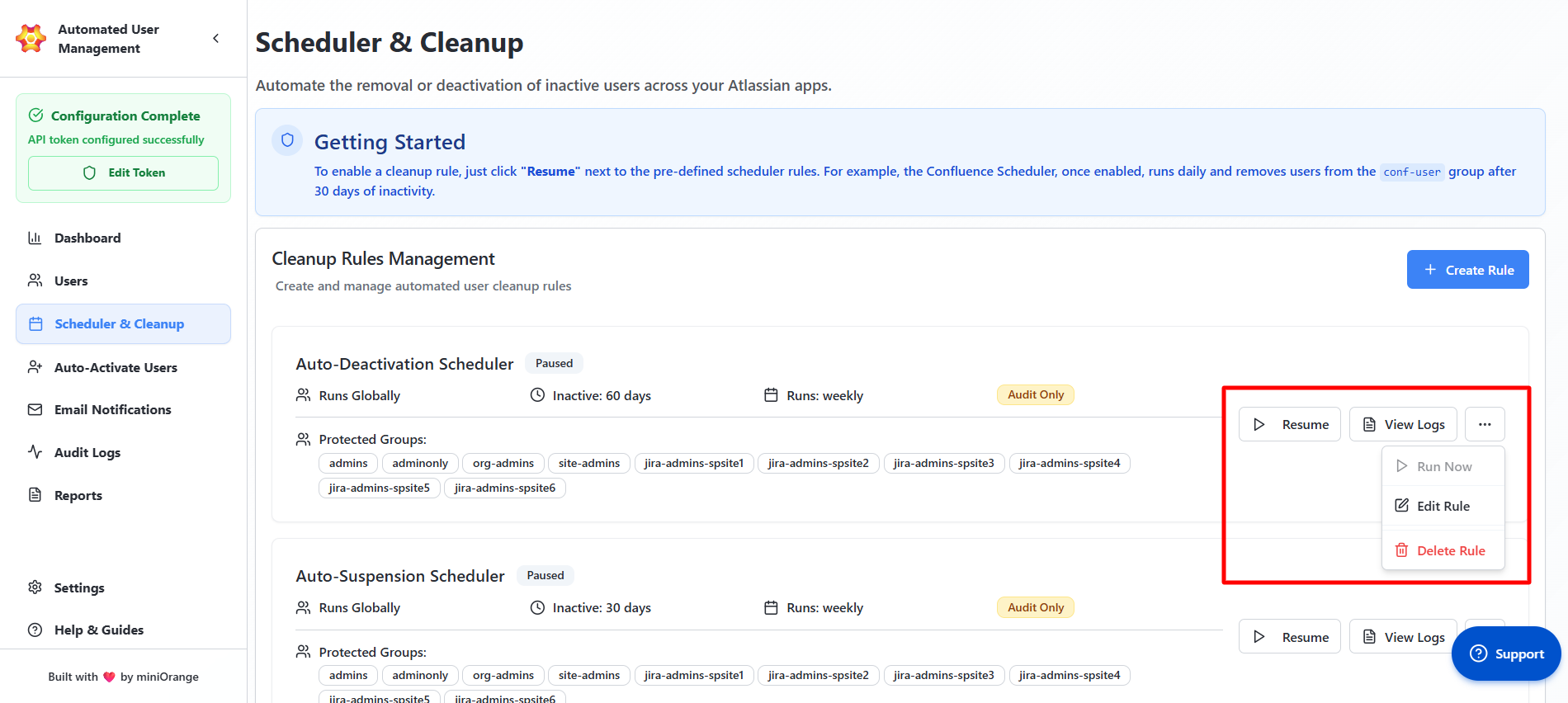Click the clock icon by 'Inactive: 30 days'

pyautogui.click(x=537, y=607)
